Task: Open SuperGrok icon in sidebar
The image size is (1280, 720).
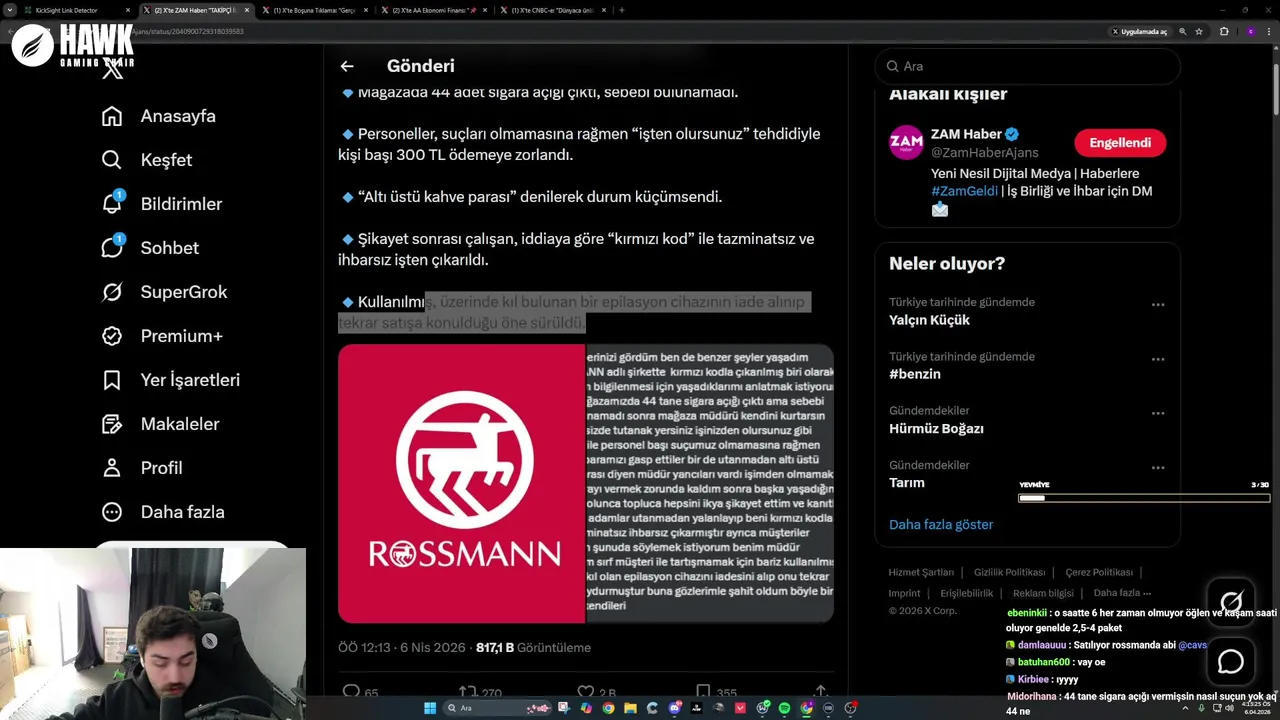Action: [112, 292]
